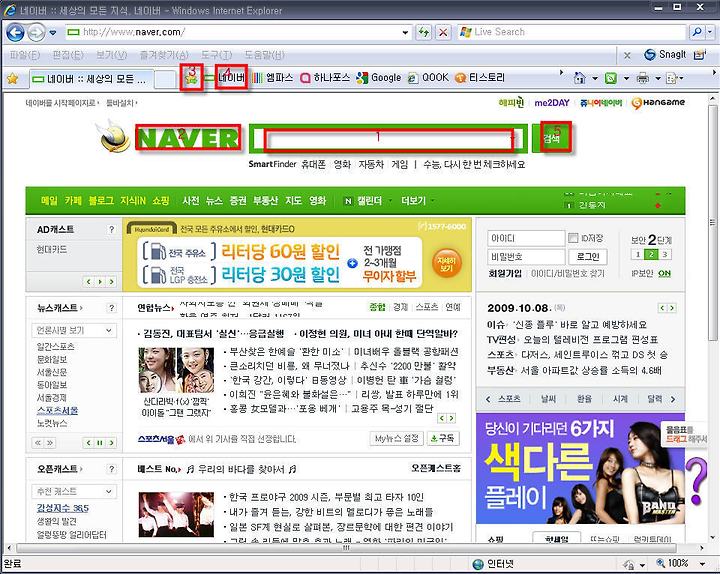Open the 보기(V) menu
The image size is (720, 574).
coord(111,55)
